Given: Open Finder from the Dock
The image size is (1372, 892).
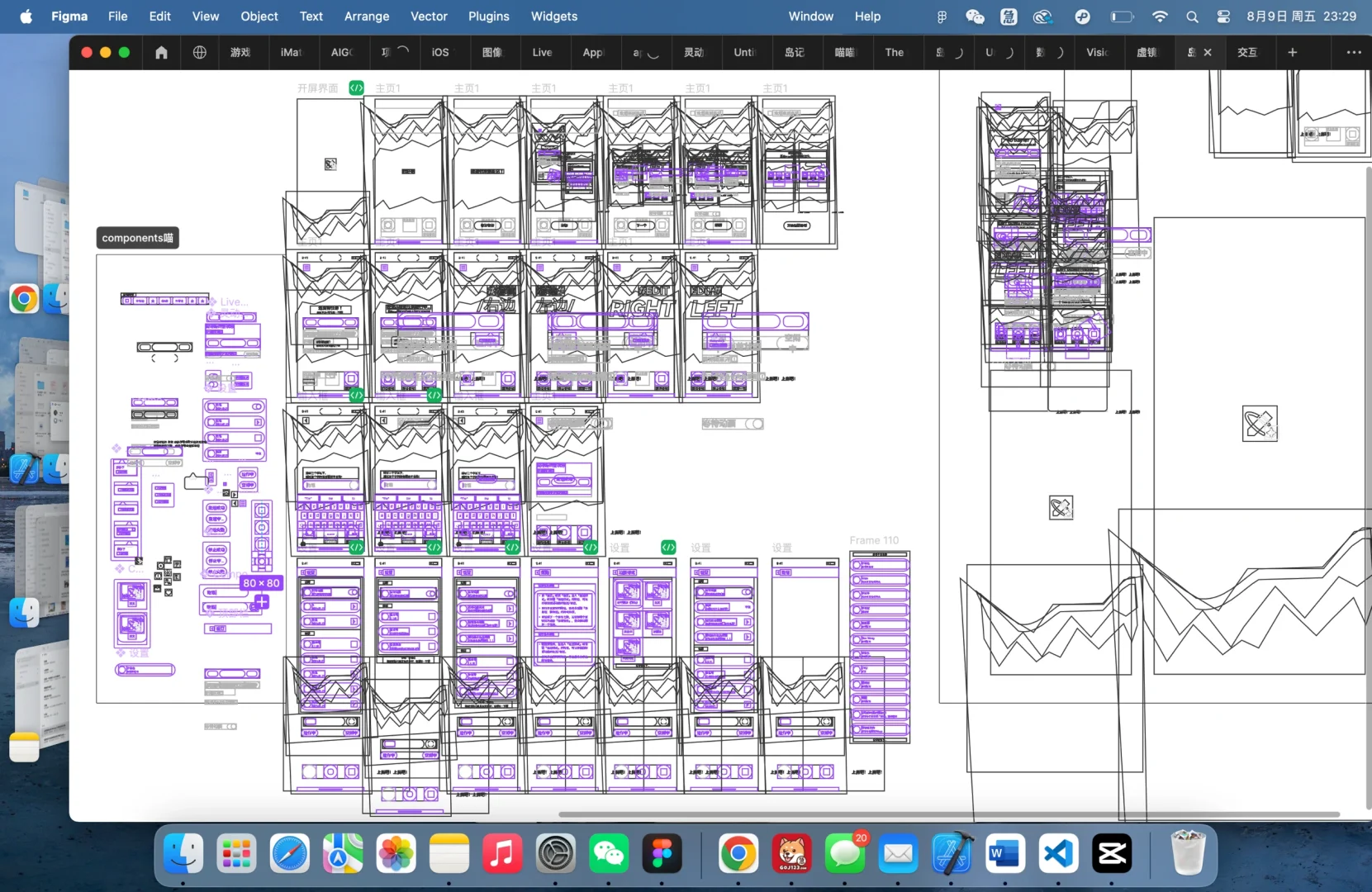Looking at the screenshot, I should [x=183, y=854].
